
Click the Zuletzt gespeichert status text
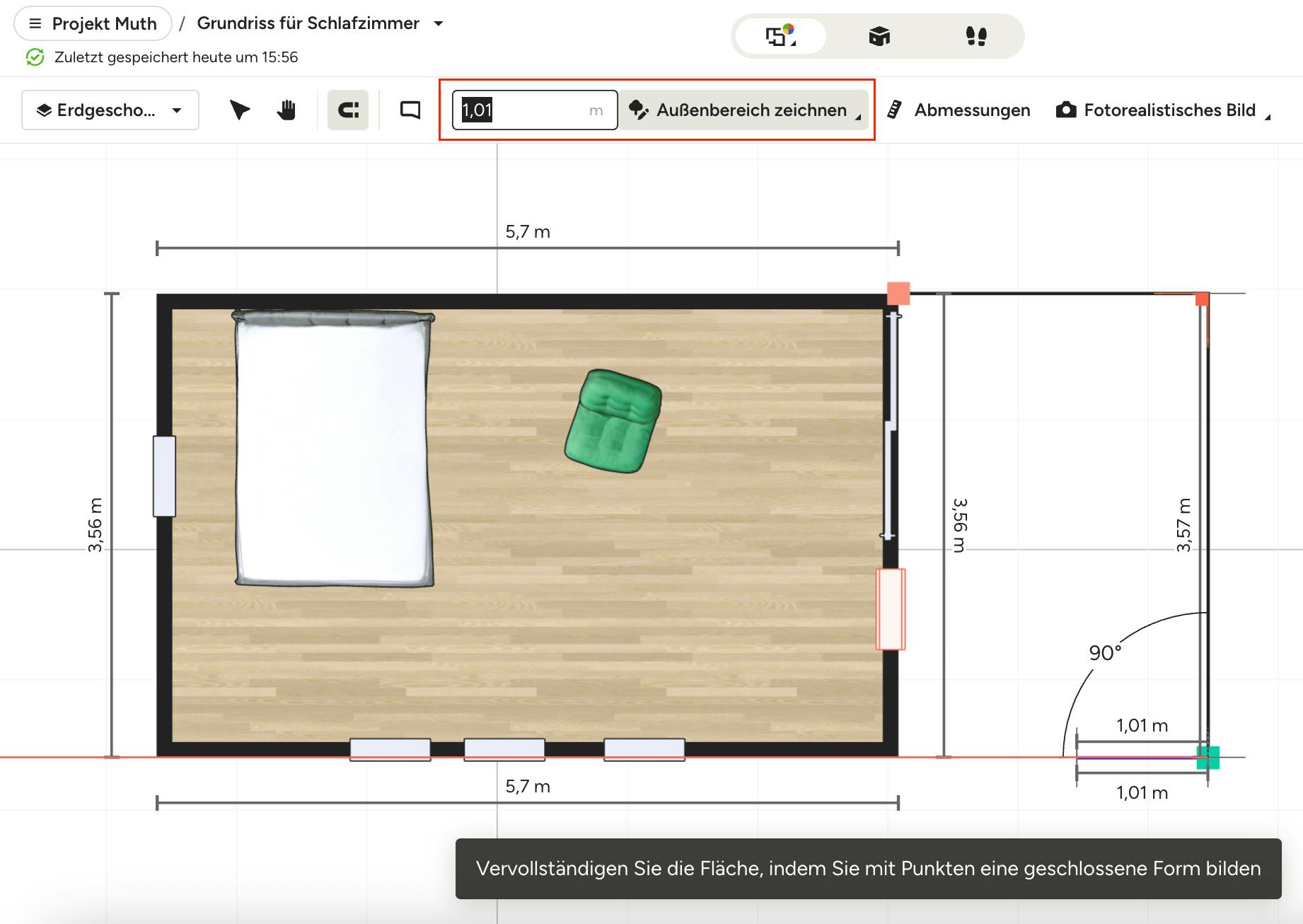point(176,57)
